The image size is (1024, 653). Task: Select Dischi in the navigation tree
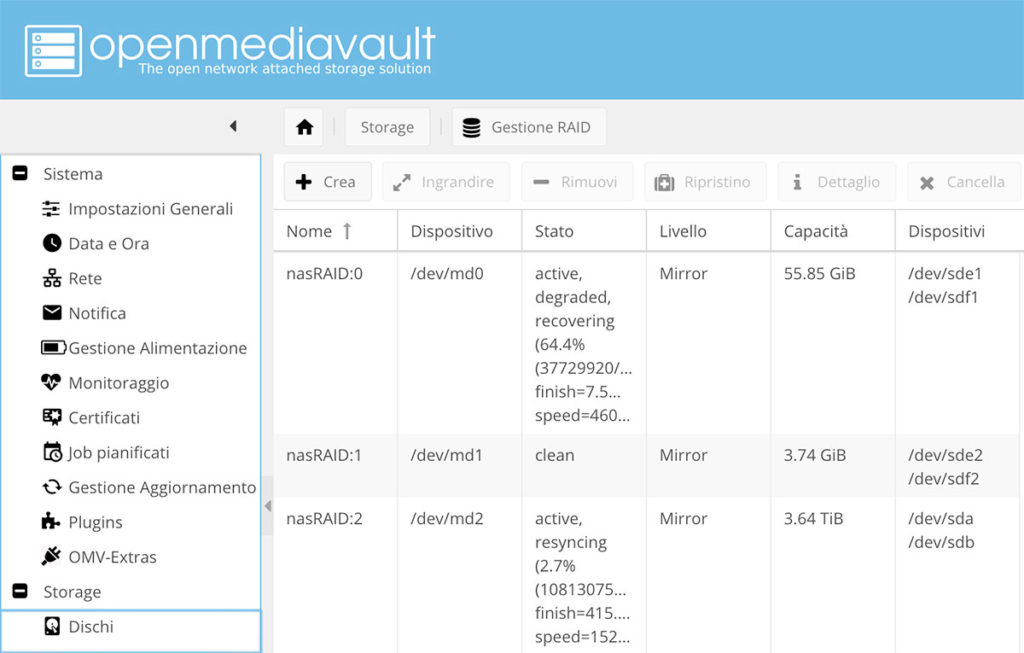tap(90, 627)
